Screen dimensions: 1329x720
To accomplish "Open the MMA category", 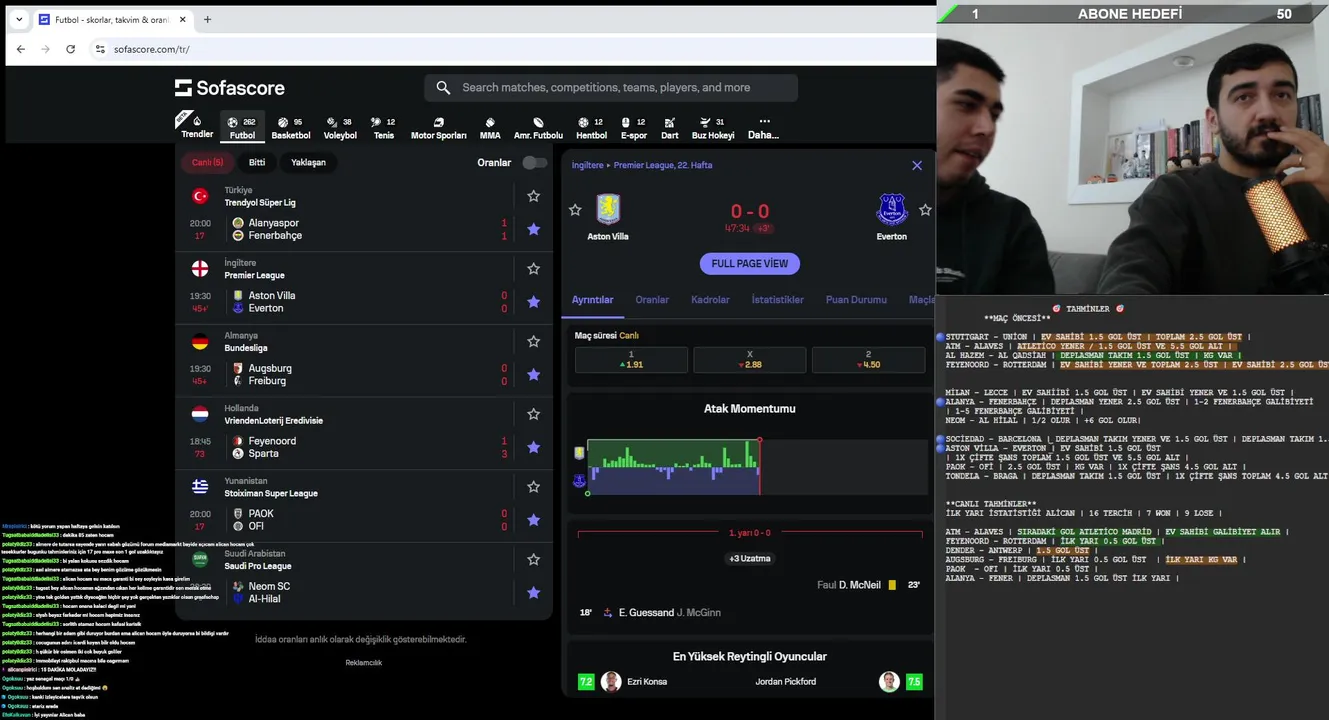I will point(490,127).
